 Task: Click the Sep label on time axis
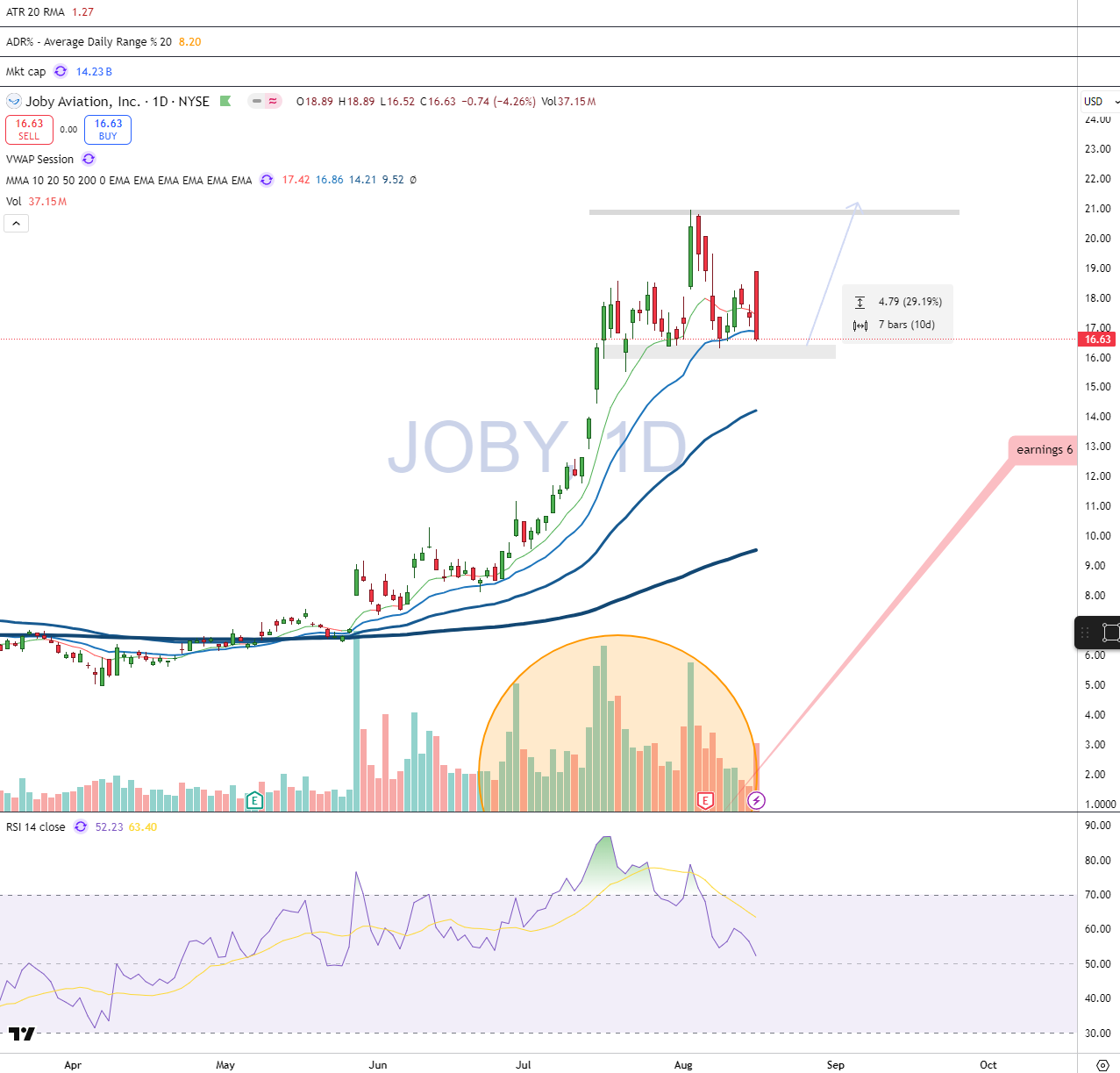836,1065
